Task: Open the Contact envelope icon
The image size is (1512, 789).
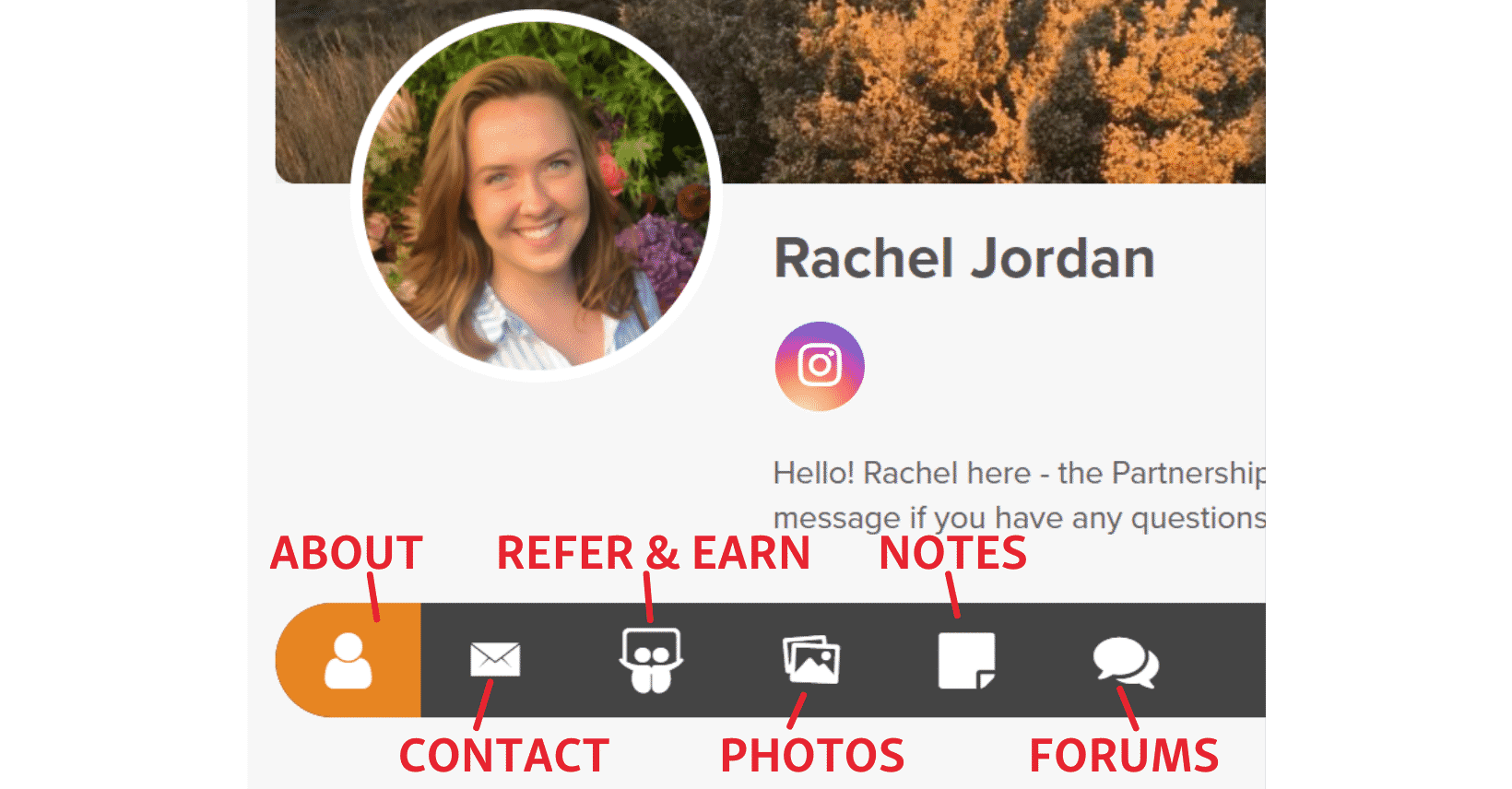Action: (495, 660)
